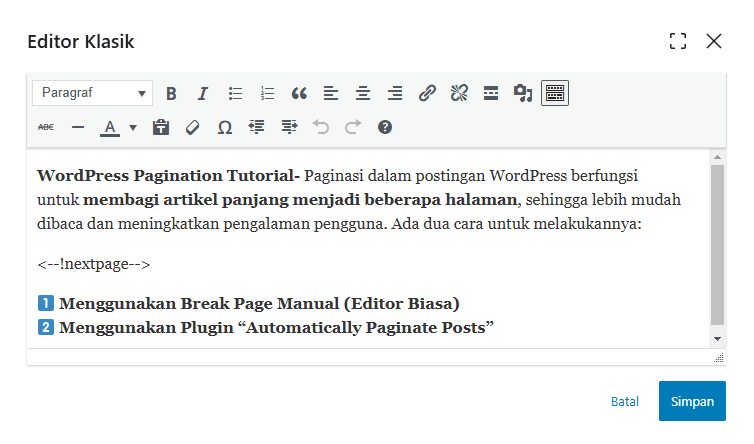
Task: Redo the last edit
Action: [352, 127]
